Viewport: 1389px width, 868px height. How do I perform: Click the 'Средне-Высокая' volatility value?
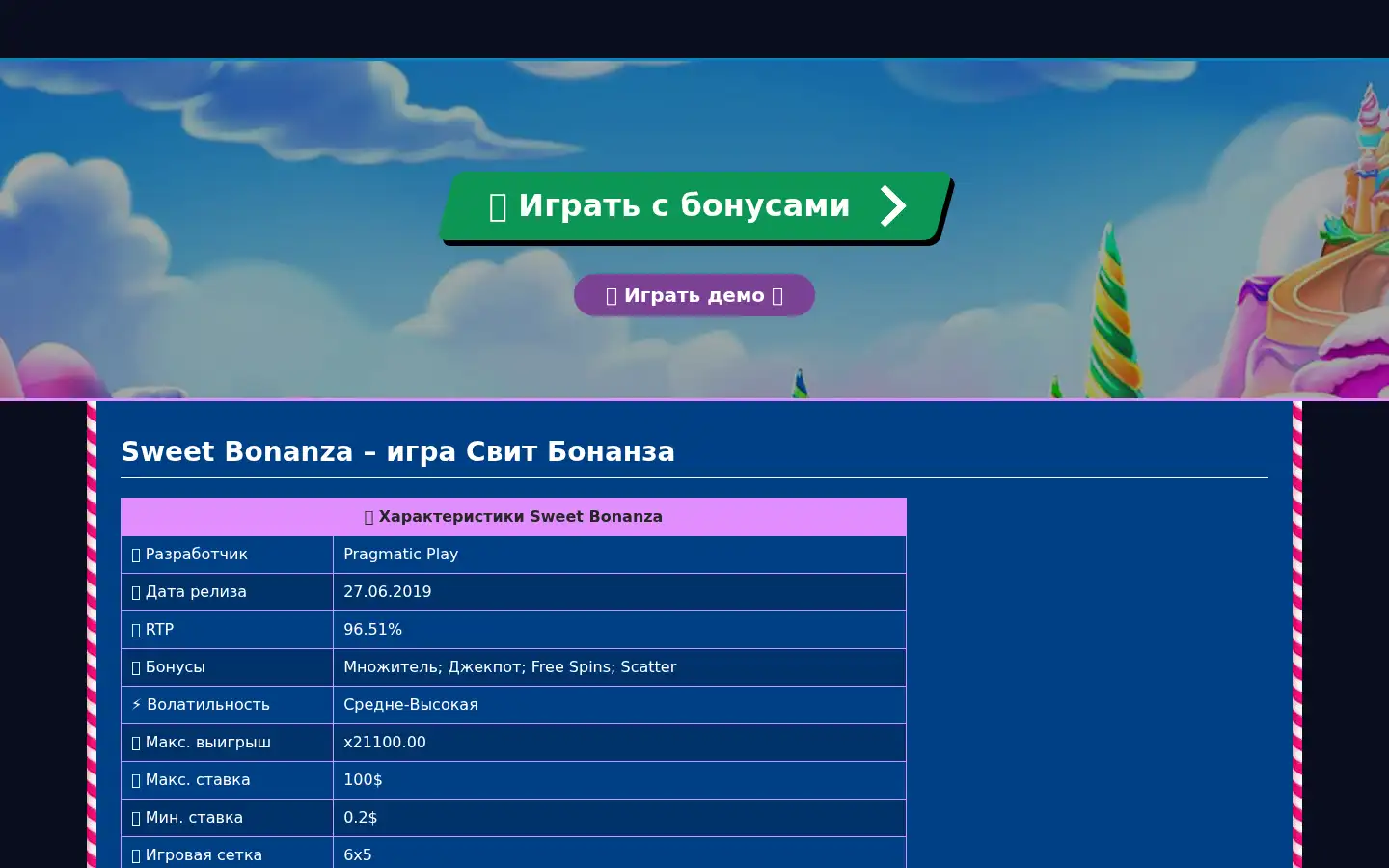(411, 705)
